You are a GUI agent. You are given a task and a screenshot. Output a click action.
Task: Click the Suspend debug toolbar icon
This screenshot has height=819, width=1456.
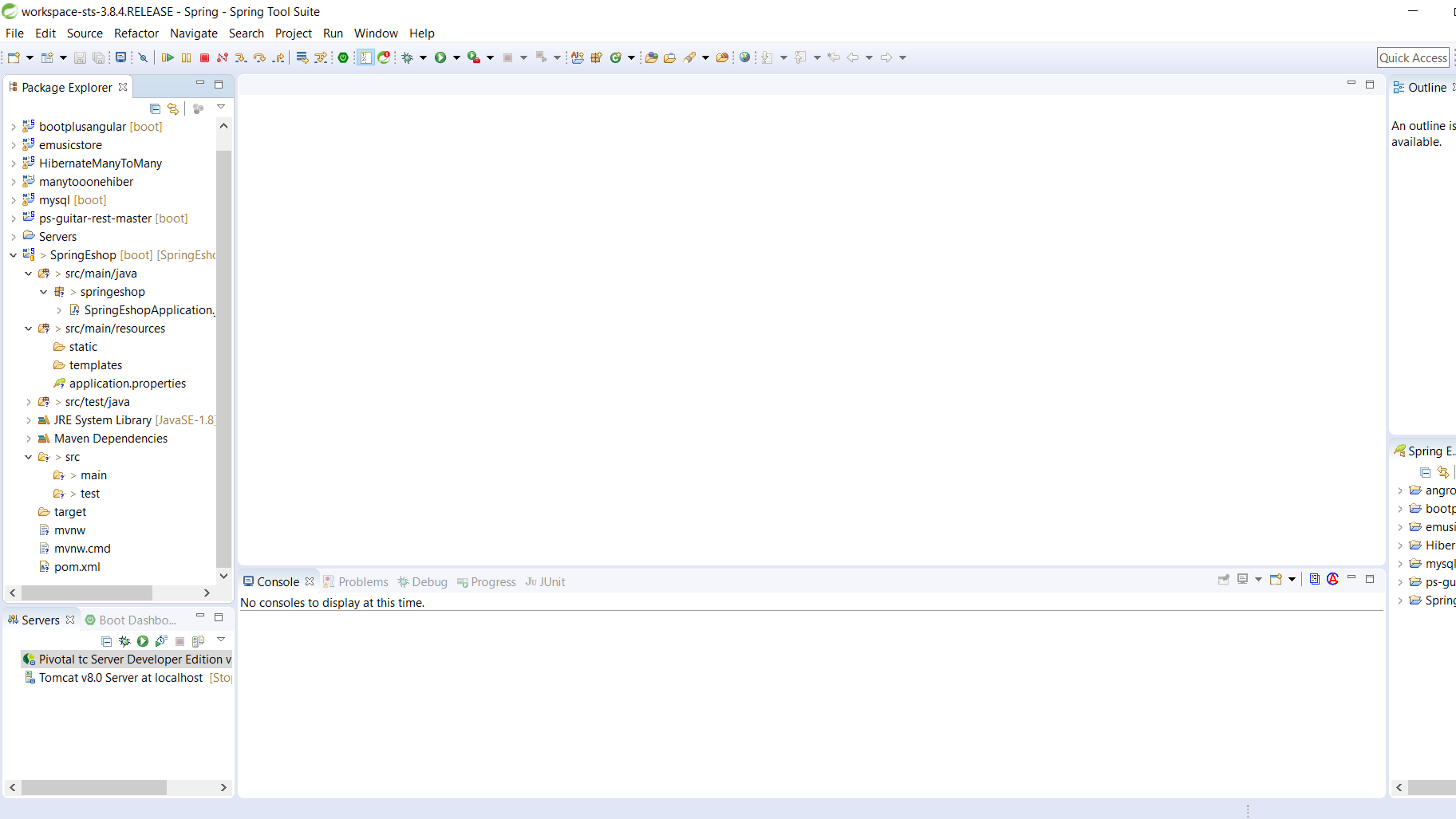click(186, 57)
